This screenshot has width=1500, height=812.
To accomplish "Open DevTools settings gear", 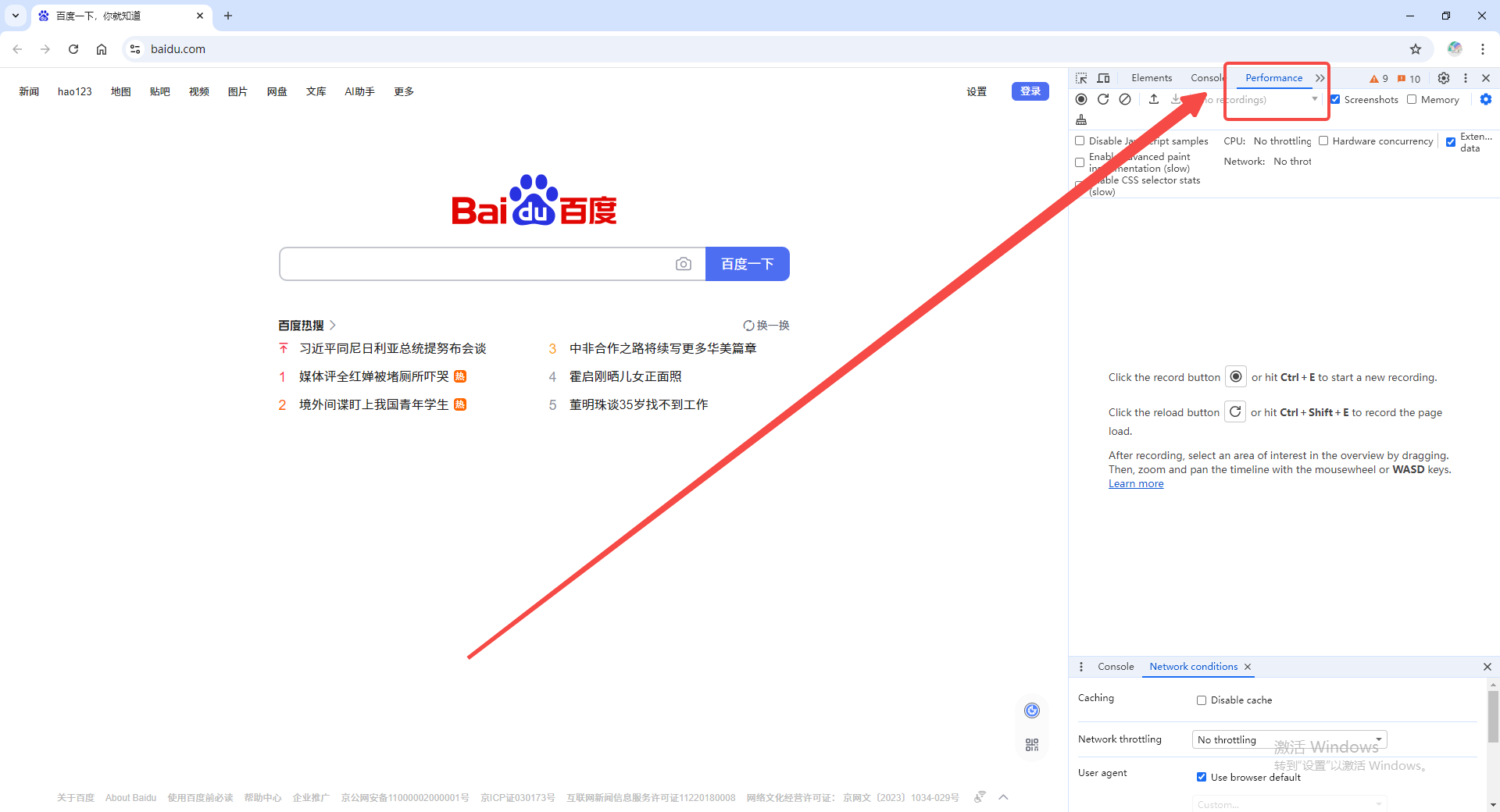I will coord(1444,78).
